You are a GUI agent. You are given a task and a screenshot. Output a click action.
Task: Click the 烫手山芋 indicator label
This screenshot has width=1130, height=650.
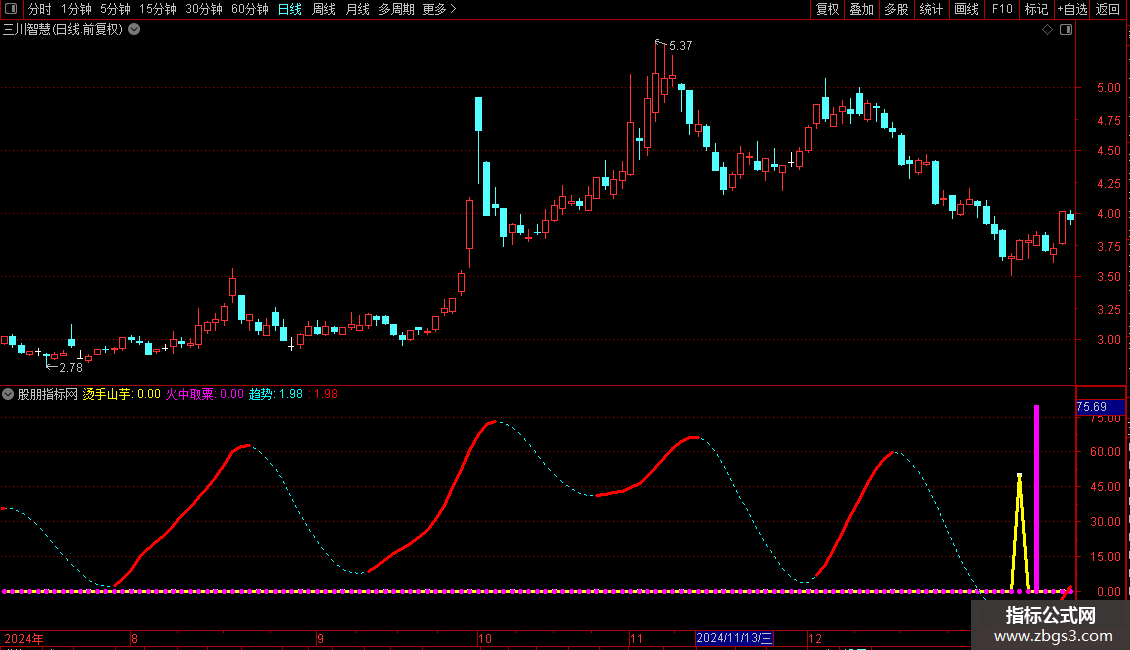(x=107, y=394)
